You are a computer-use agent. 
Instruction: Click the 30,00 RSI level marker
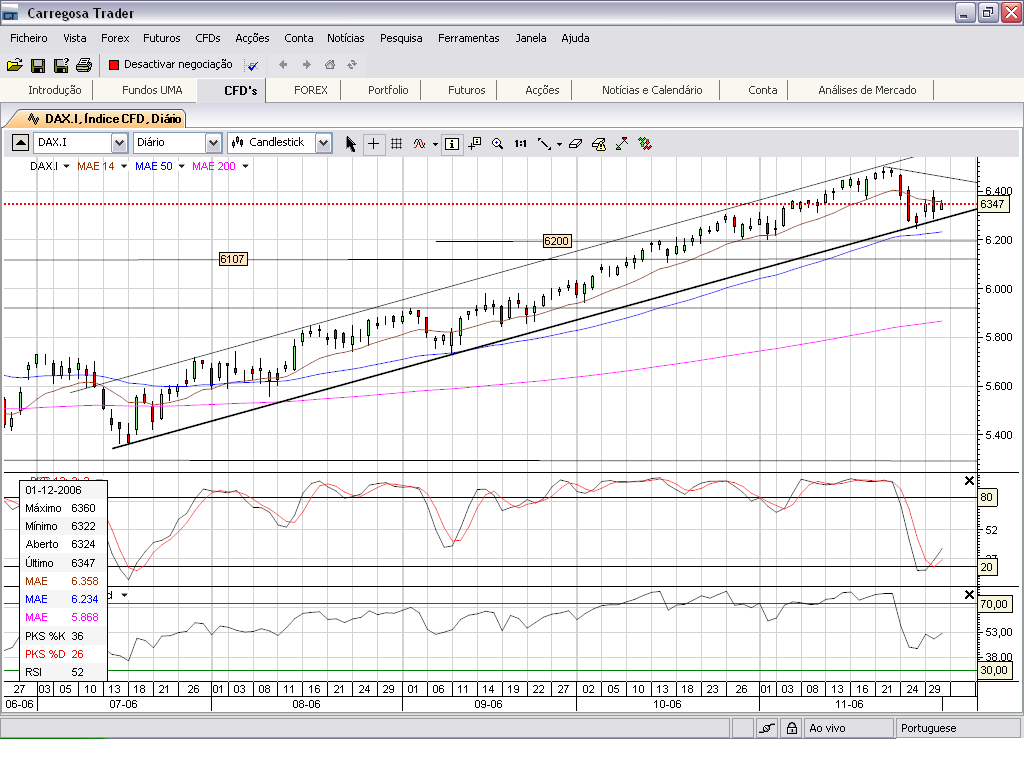point(994,670)
